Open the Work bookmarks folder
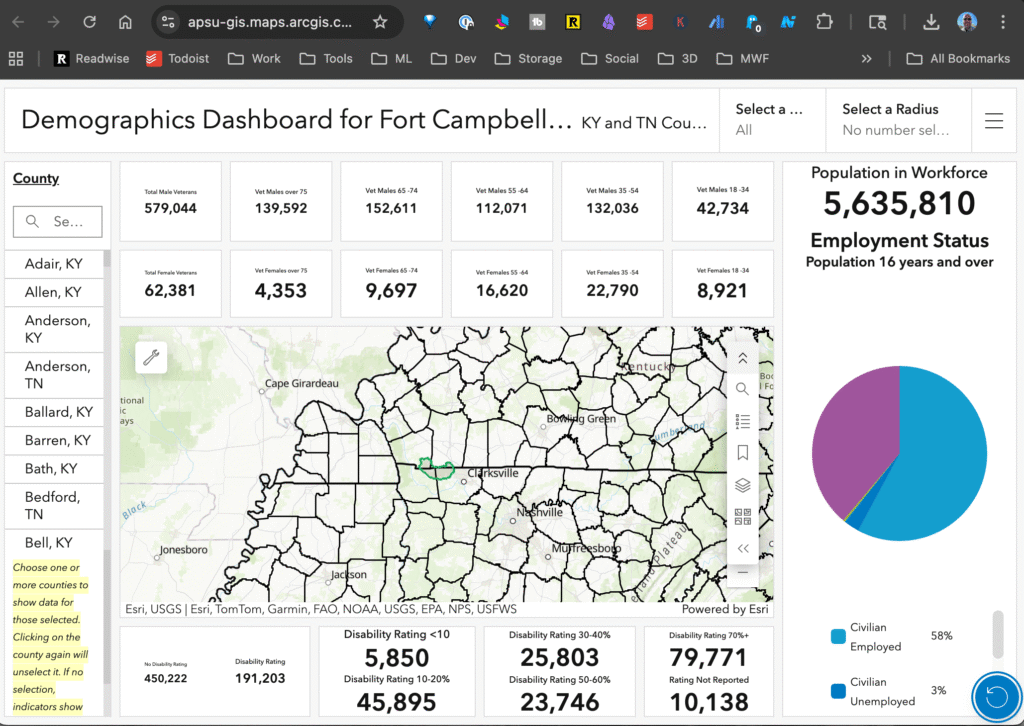The width and height of the screenshot is (1024, 726). pyautogui.click(x=254, y=58)
